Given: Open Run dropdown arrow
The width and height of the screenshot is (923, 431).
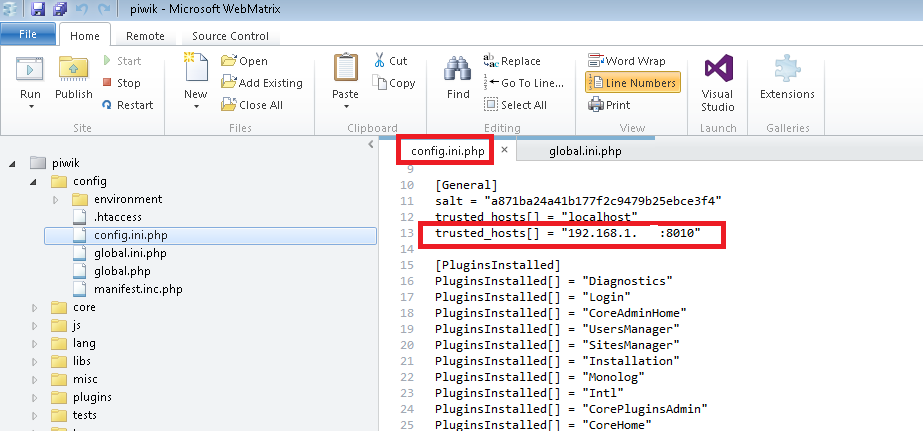Looking at the screenshot, I should (31, 107).
